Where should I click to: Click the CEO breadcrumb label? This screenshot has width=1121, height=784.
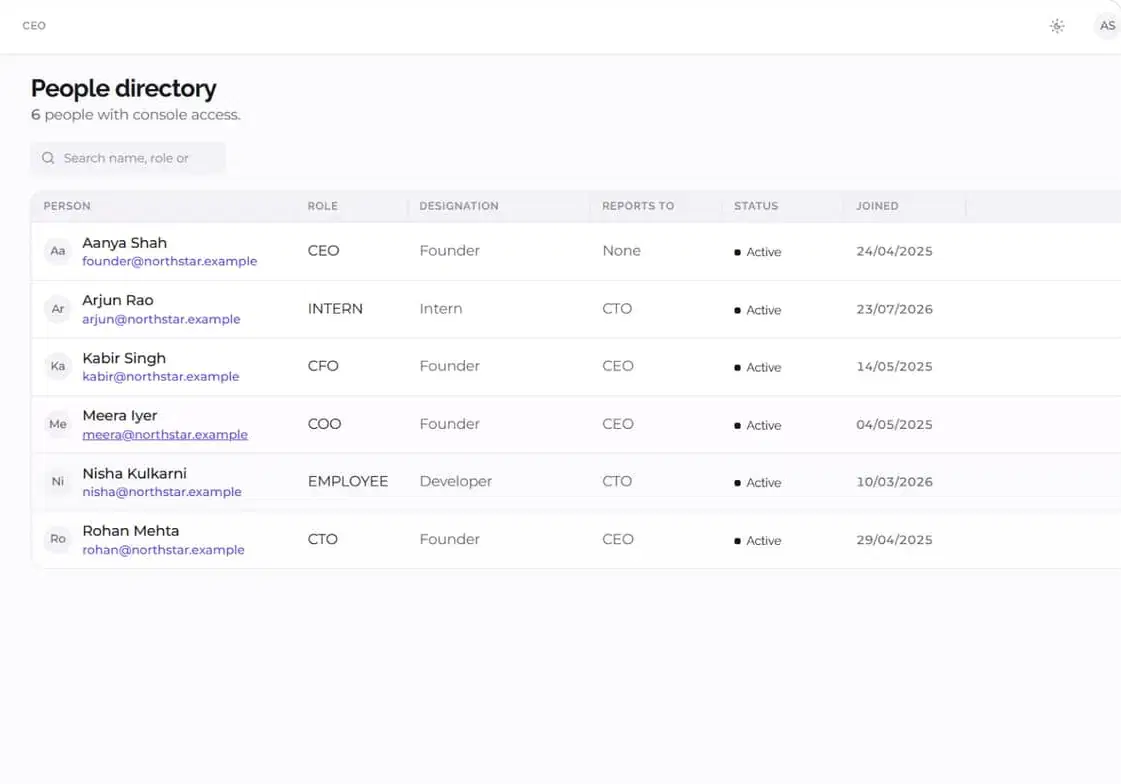[34, 26]
